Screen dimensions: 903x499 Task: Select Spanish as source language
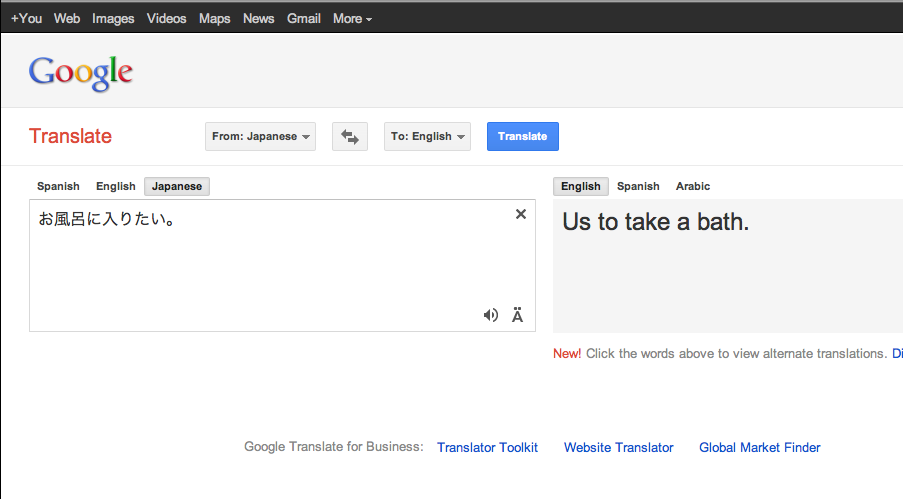tap(58, 186)
